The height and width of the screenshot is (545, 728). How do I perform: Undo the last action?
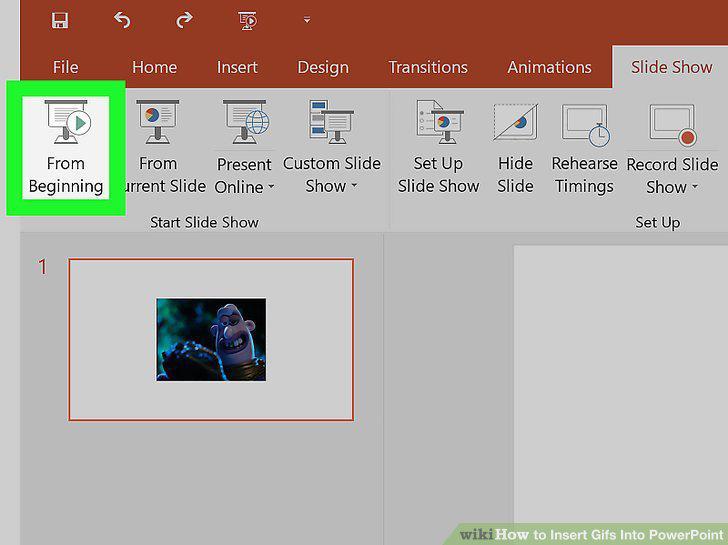tap(122, 20)
